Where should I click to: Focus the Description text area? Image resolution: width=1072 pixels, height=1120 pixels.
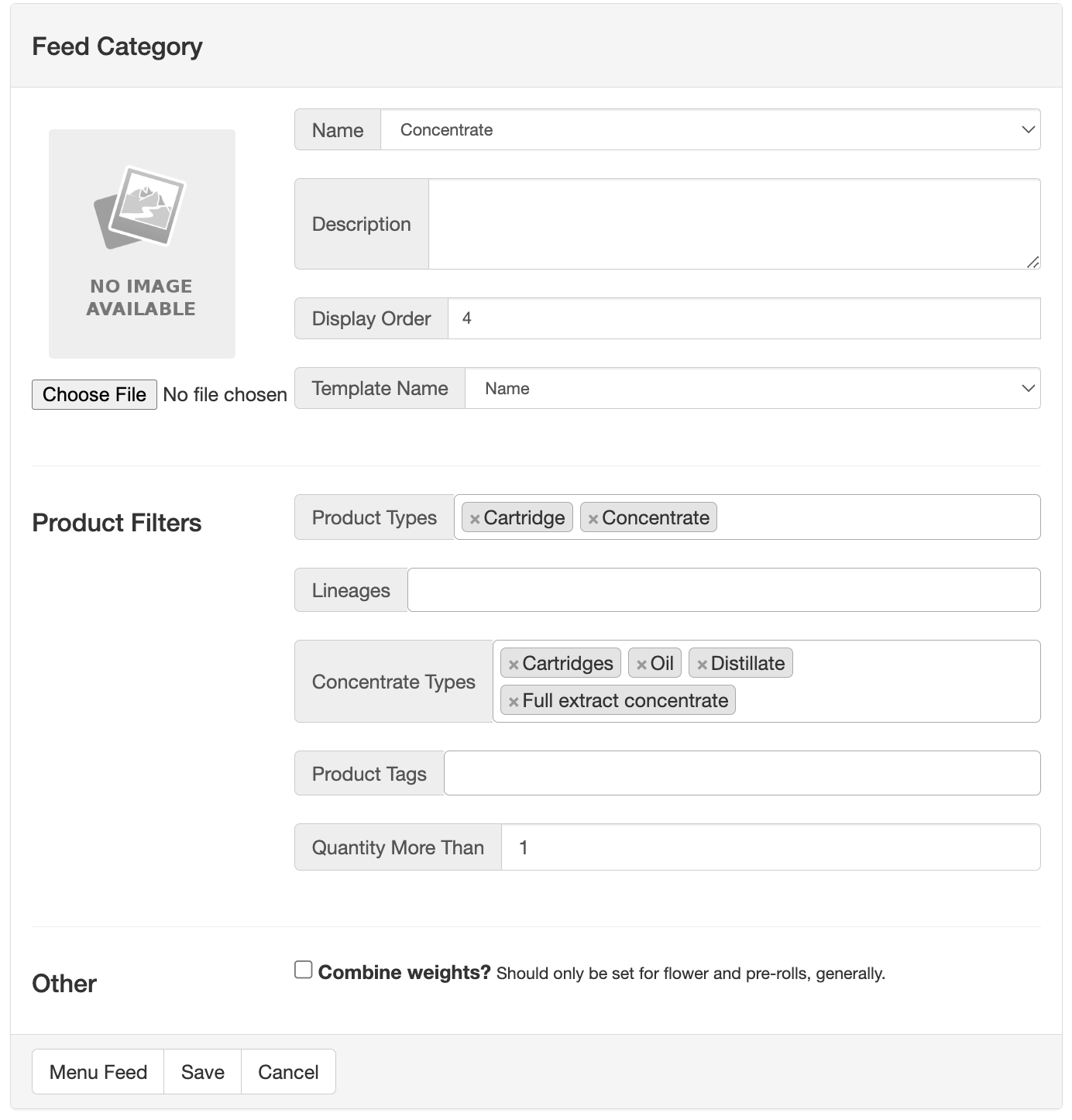(x=734, y=224)
